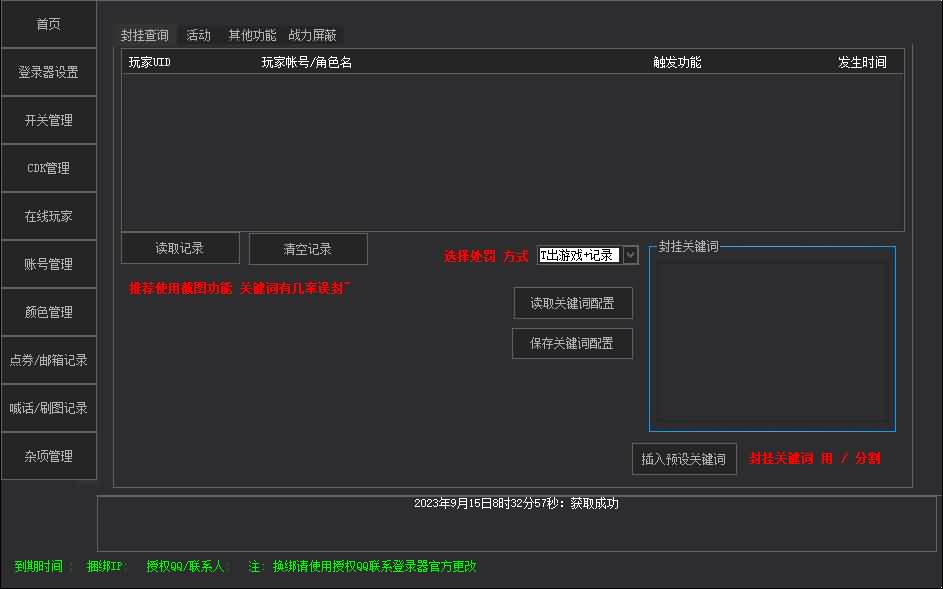The image size is (943, 589).
Task: Open the 首页 sidebar item
Action: tap(48, 23)
